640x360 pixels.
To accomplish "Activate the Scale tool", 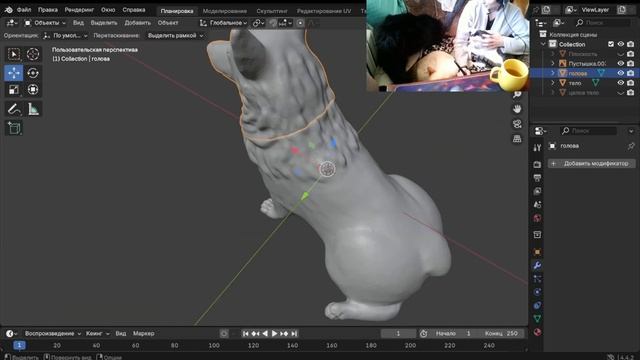I will (14, 89).
